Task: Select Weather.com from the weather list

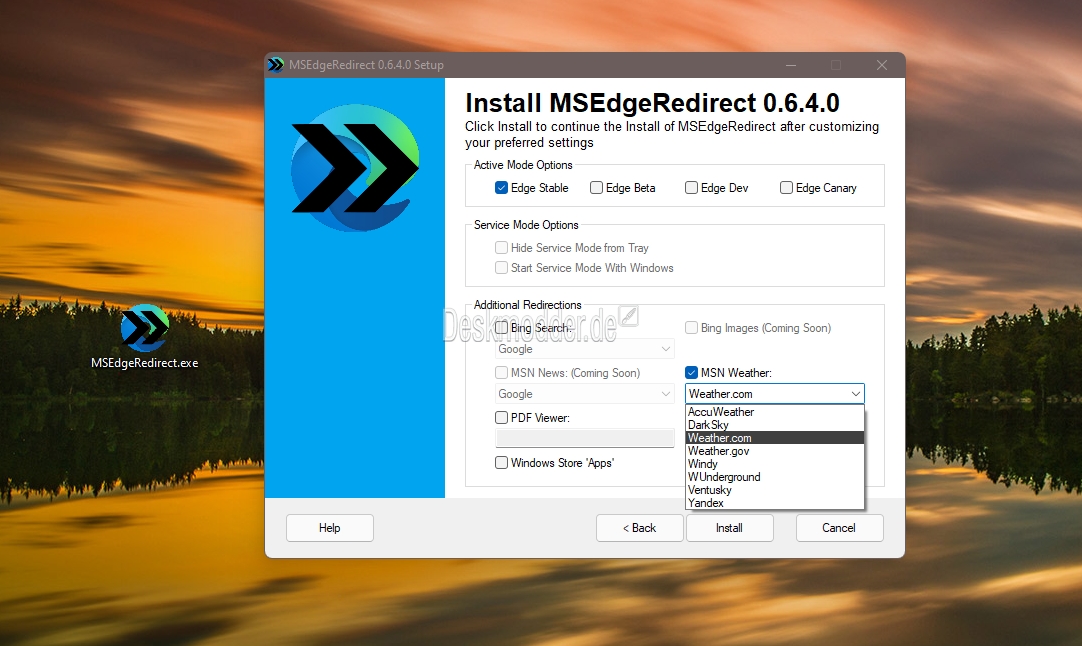Action: click(x=774, y=438)
